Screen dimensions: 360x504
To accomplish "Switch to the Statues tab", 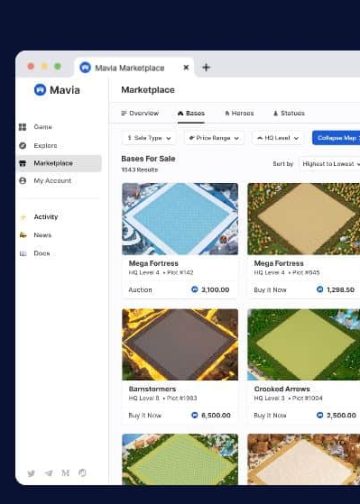I will 289,113.
